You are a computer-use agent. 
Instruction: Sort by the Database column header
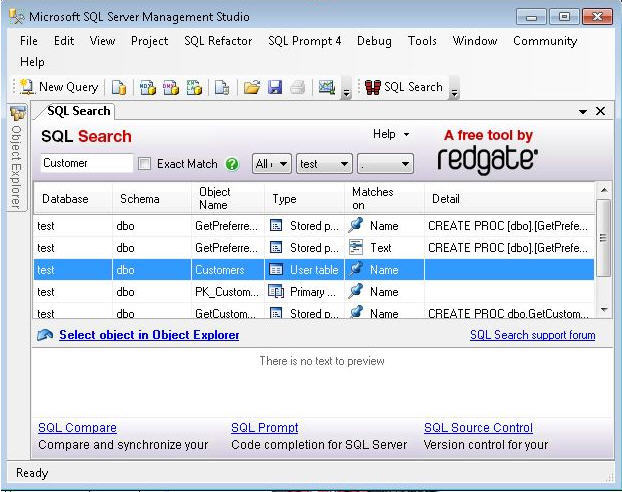pyautogui.click(x=73, y=198)
